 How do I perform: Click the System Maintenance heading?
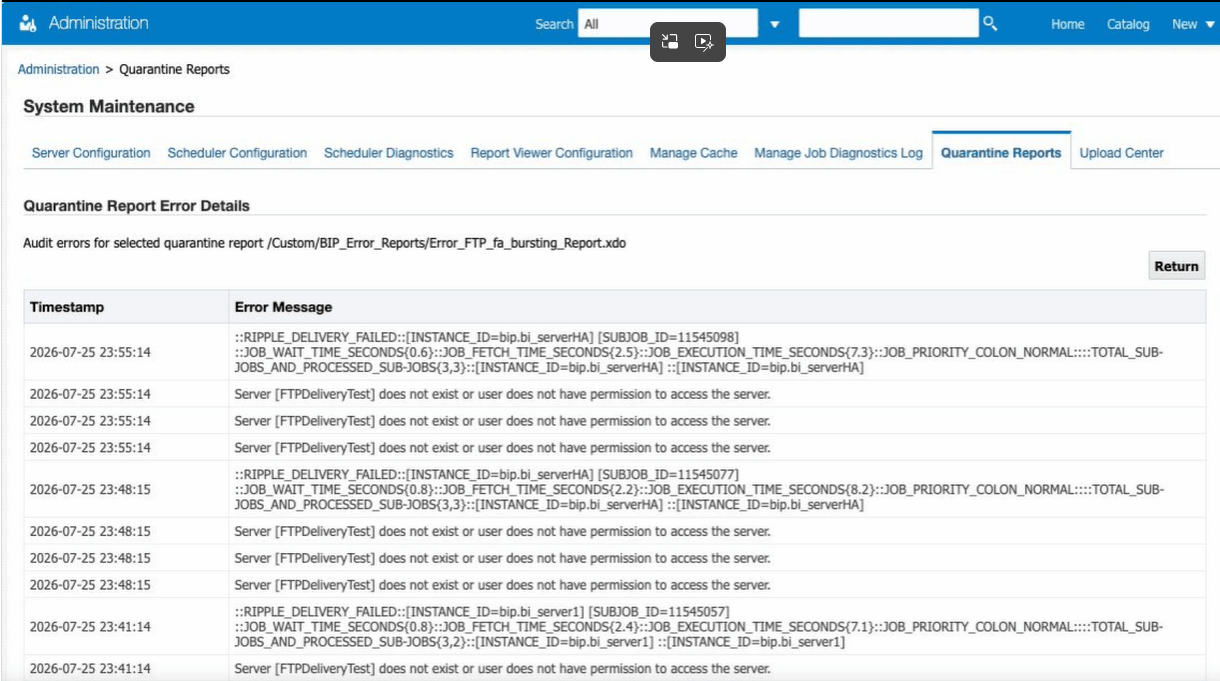click(109, 106)
